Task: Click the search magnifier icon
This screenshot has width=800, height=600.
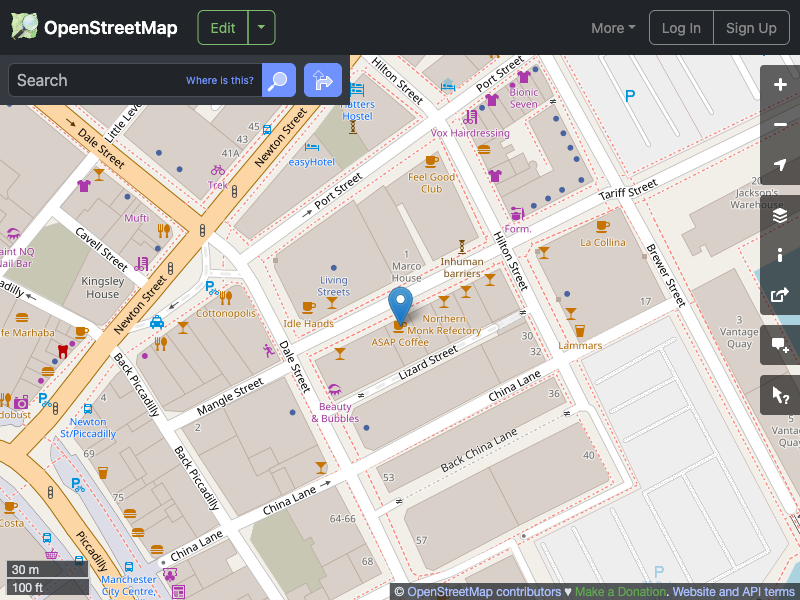Action: 278,80
